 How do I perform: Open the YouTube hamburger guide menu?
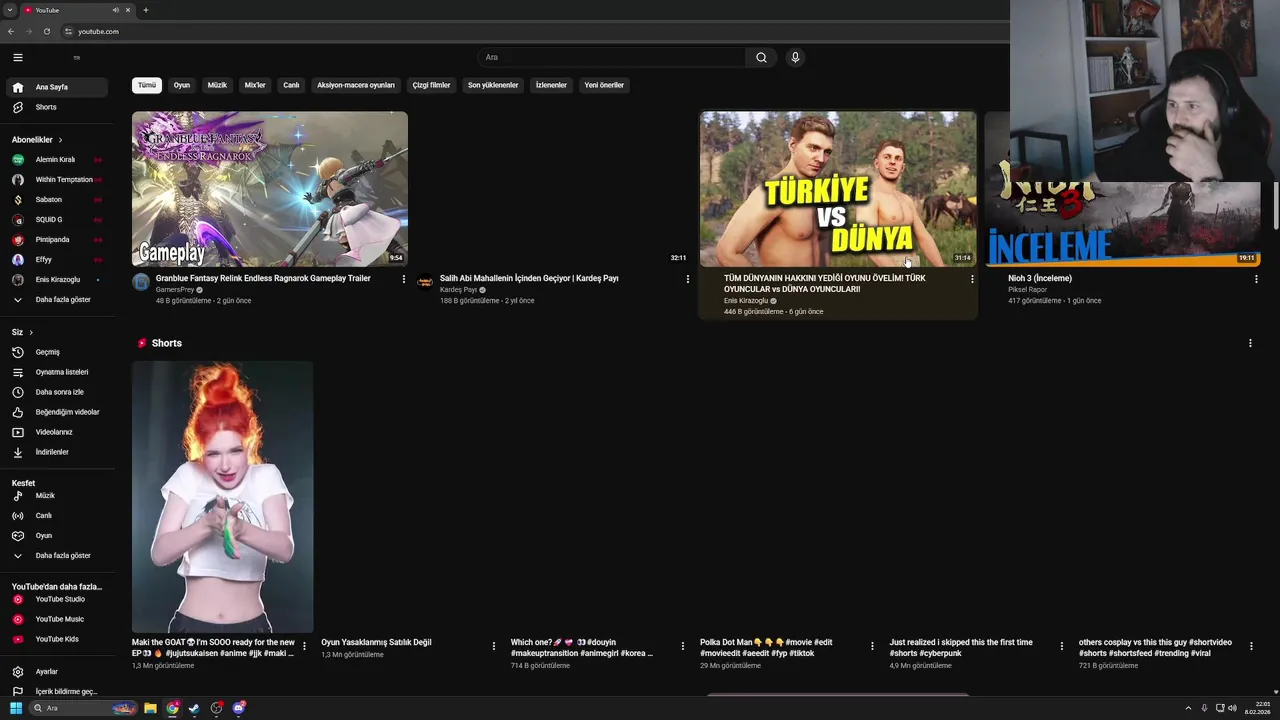pos(17,57)
